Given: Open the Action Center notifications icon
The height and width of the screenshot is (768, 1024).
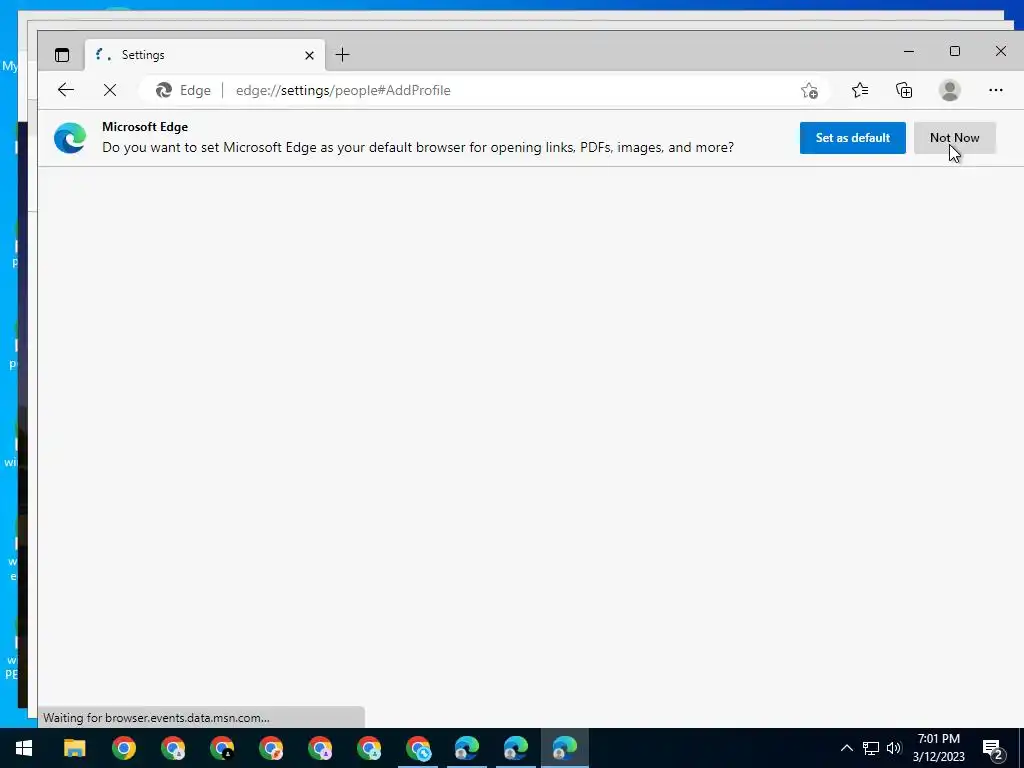Looking at the screenshot, I should pos(993,748).
